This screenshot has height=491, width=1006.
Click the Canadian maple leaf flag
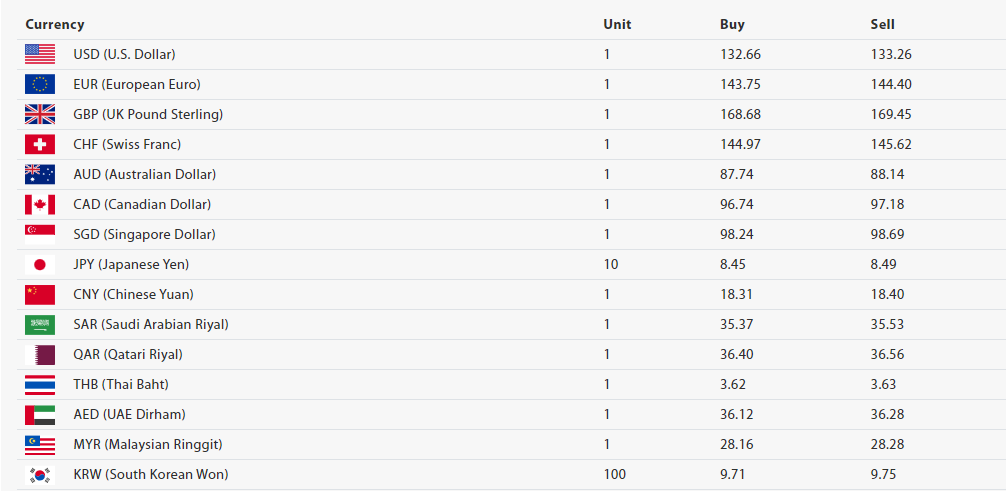40,204
